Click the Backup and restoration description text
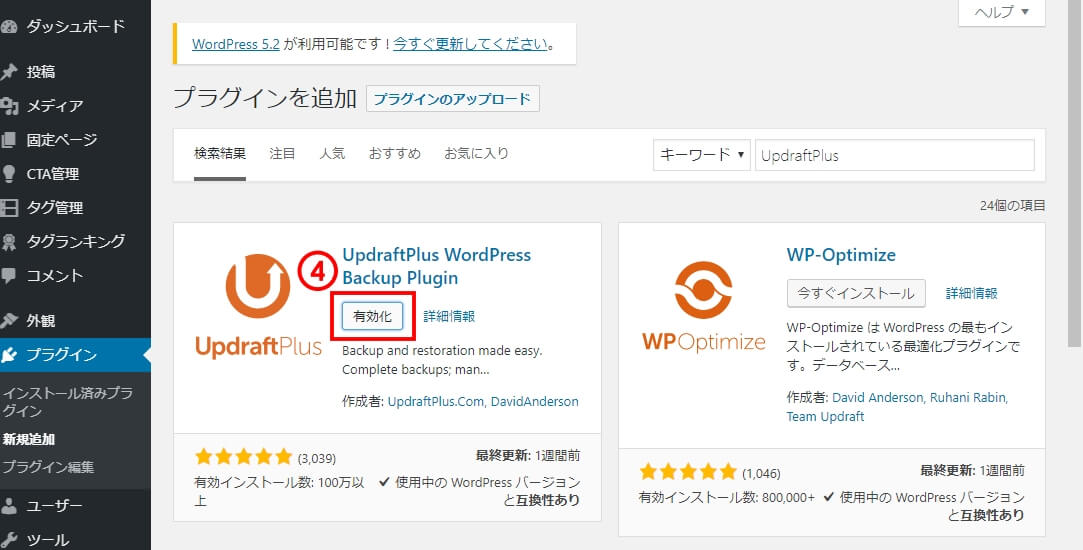The image size is (1083, 550). pyautogui.click(x=442, y=360)
